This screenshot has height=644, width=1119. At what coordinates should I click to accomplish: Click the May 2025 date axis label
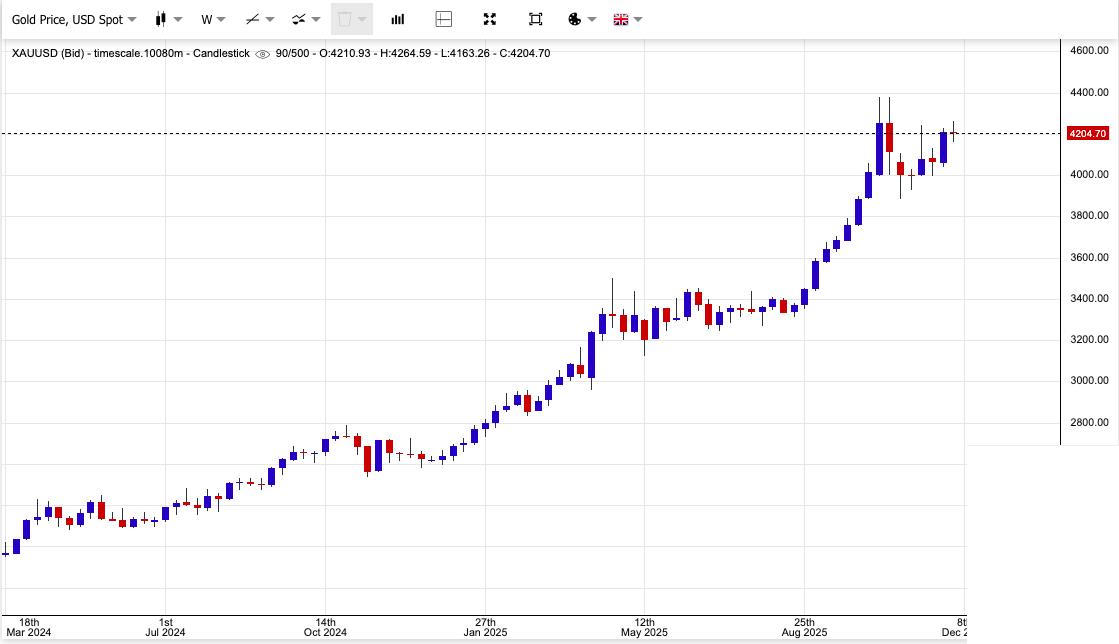tap(644, 627)
